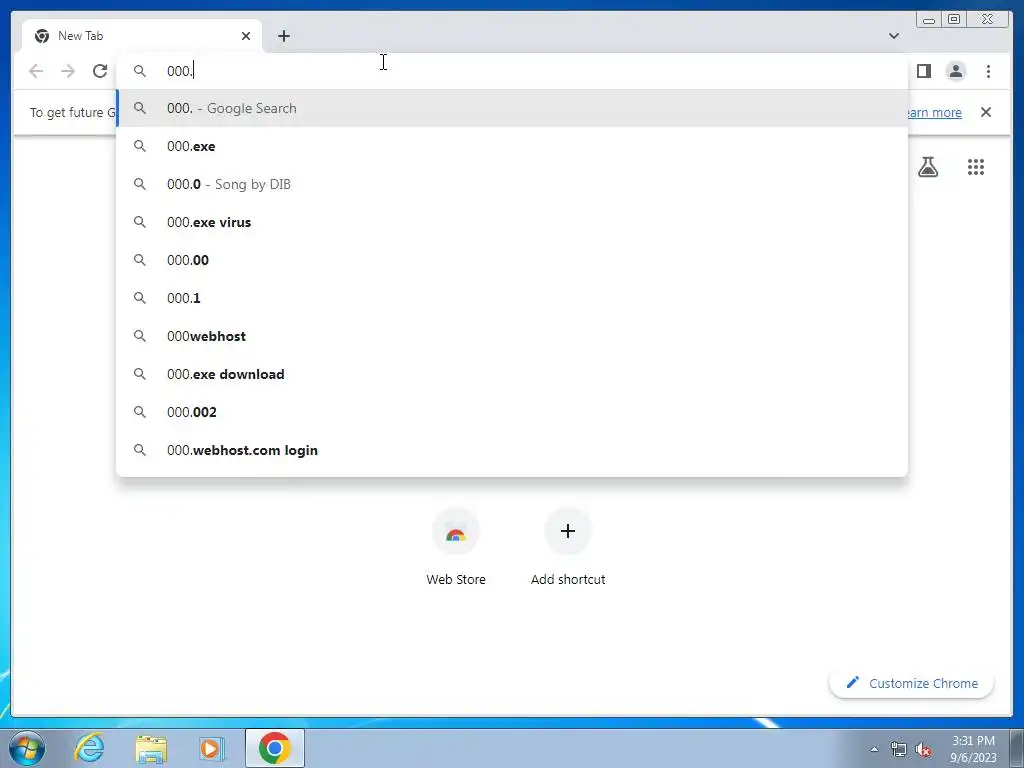Open the network tray icon

(x=899, y=749)
